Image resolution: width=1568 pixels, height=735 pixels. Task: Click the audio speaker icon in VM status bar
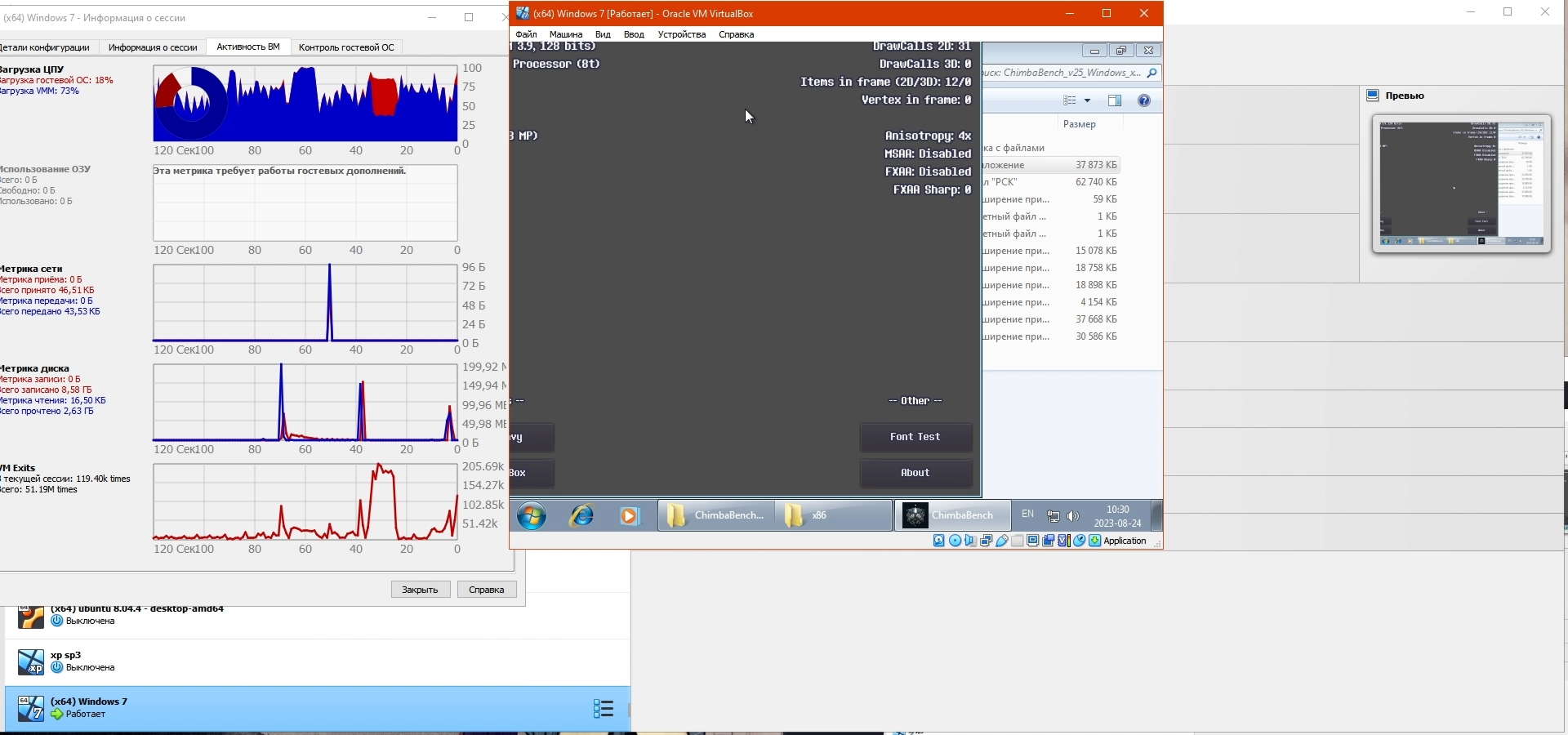[x=970, y=541]
